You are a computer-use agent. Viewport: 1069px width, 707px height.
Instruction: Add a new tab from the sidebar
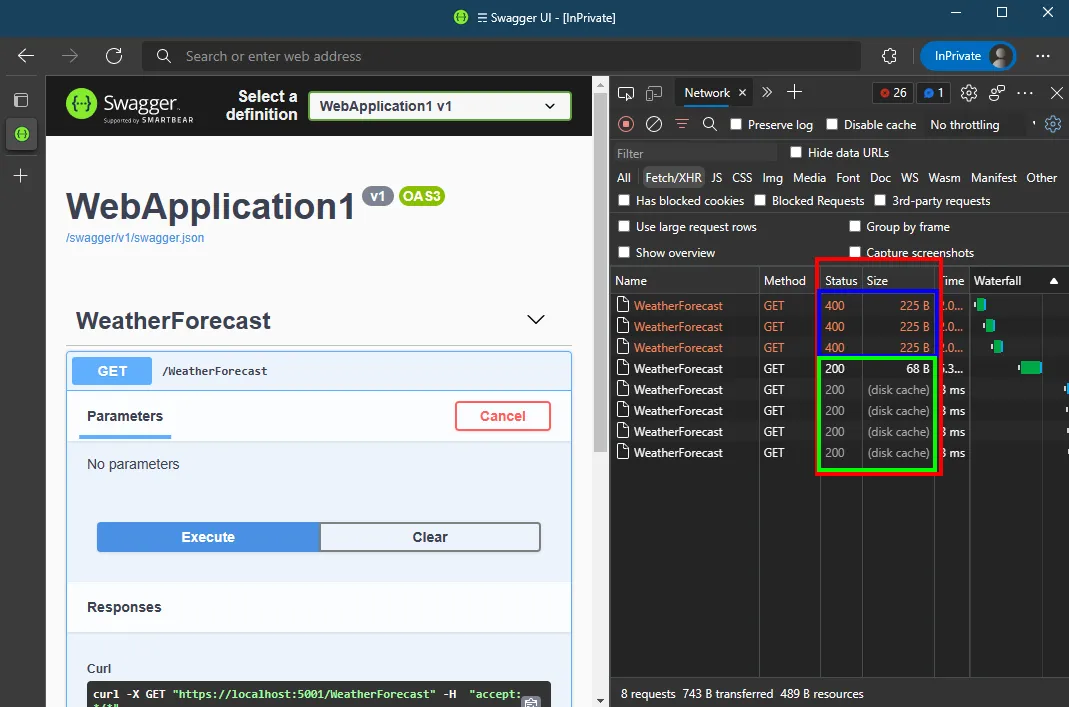tap(21, 176)
